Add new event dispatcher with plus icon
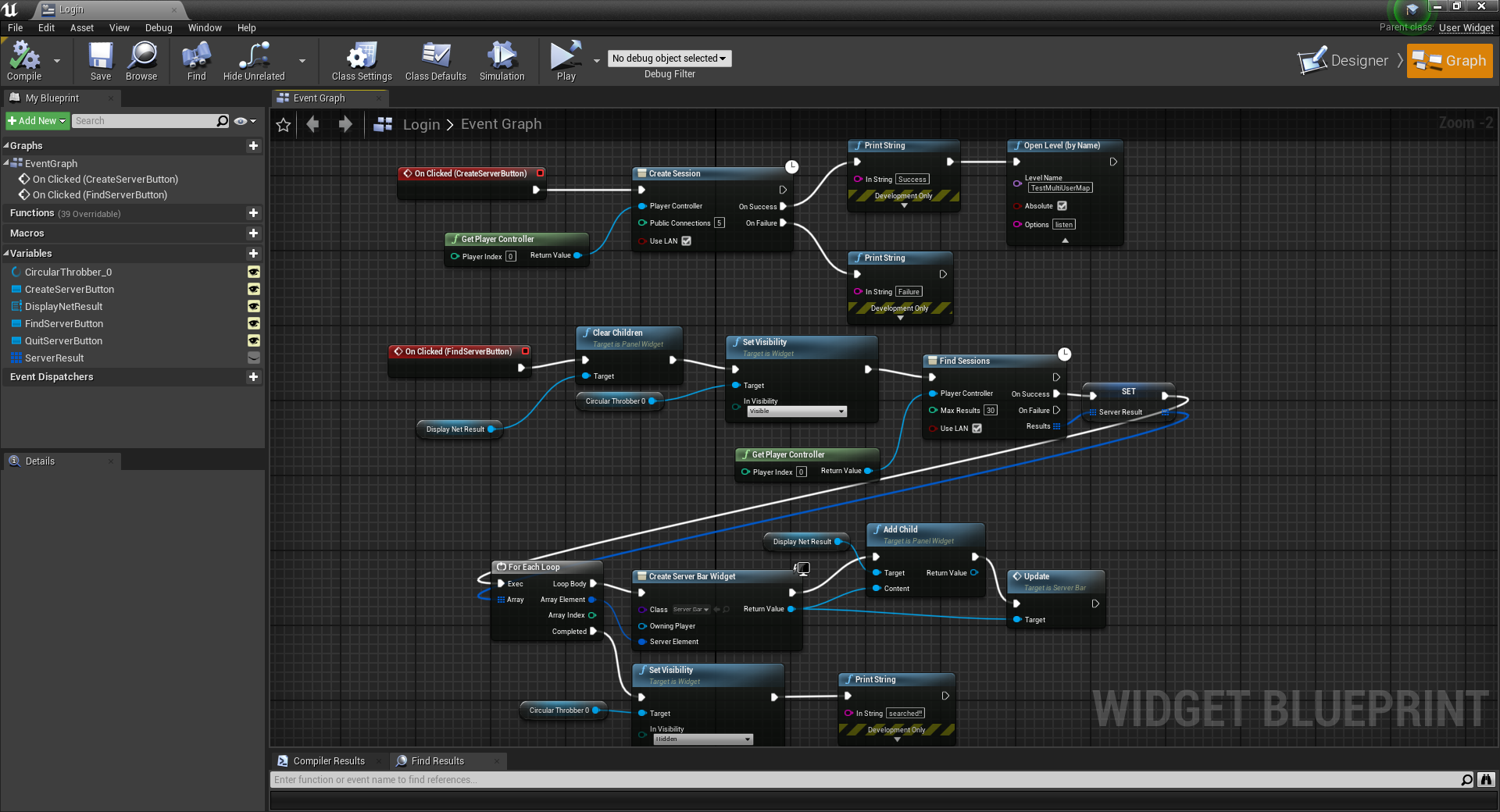Image resolution: width=1500 pixels, height=812 pixels. pyautogui.click(x=253, y=377)
